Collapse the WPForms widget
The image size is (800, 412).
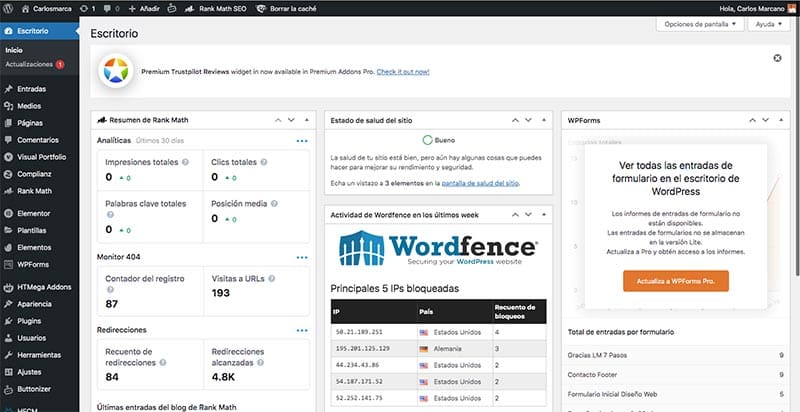click(x=781, y=120)
